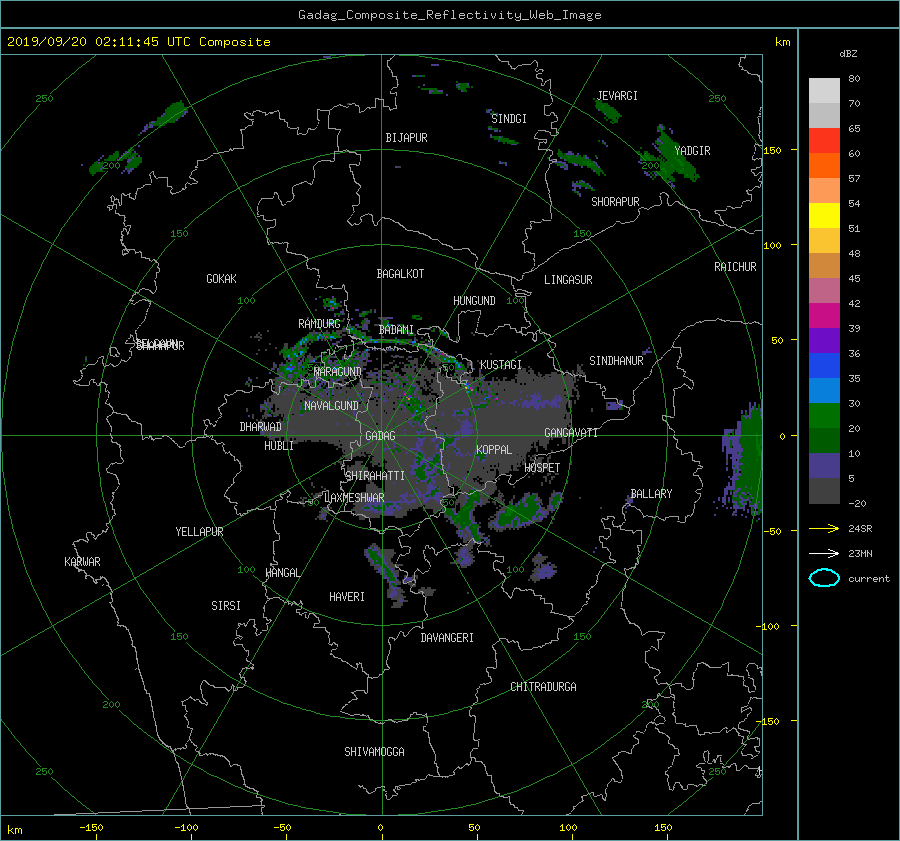Screen dimensions: 900x841
Task: Click the RAICHUR city label
Action: [x=735, y=267]
